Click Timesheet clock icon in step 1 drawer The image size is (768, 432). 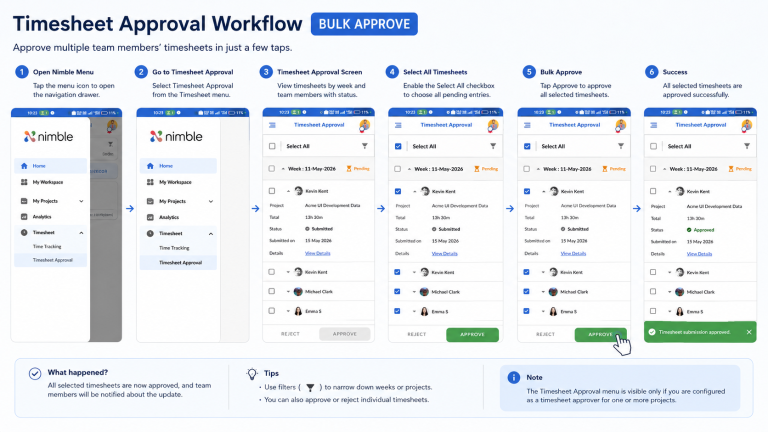[24, 233]
